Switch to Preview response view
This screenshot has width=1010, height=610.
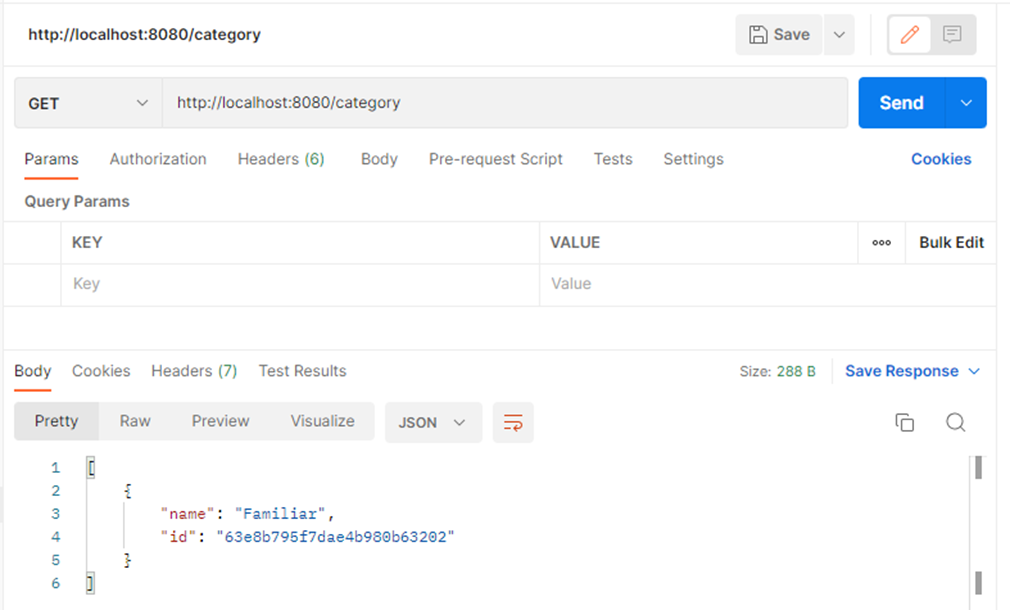pyautogui.click(x=220, y=421)
